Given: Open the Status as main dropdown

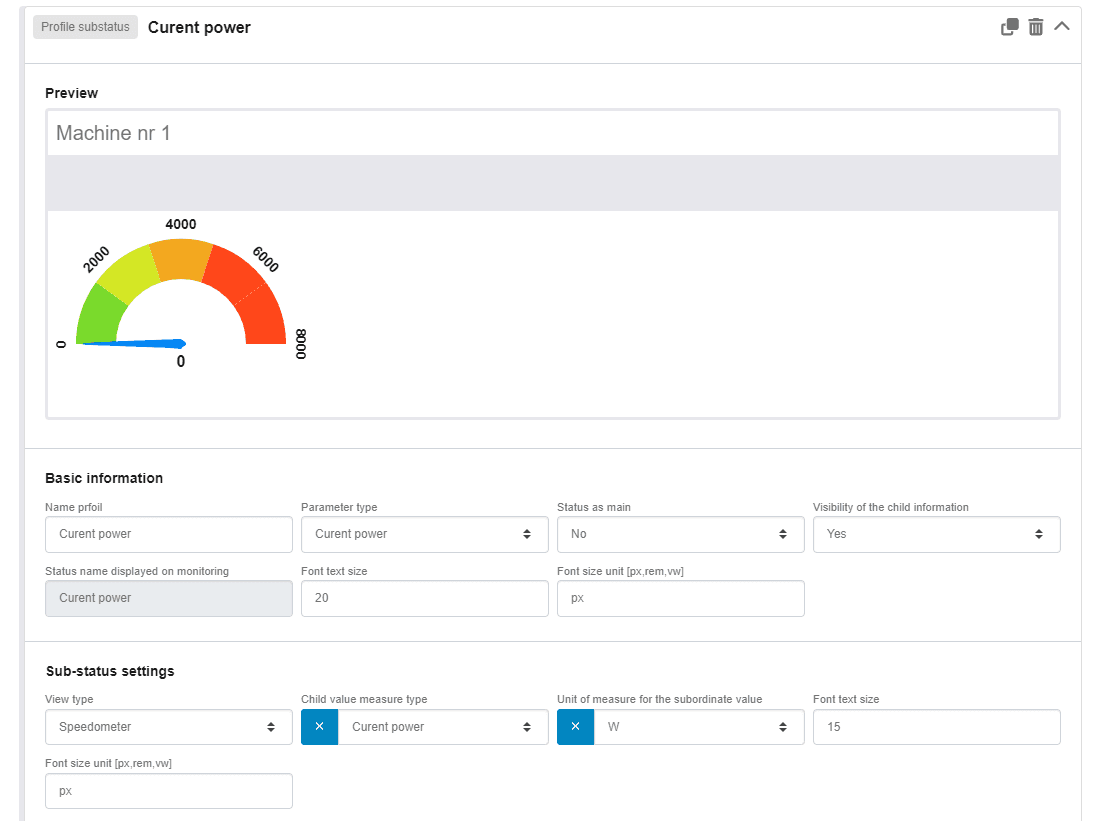Looking at the screenshot, I should point(681,534).
